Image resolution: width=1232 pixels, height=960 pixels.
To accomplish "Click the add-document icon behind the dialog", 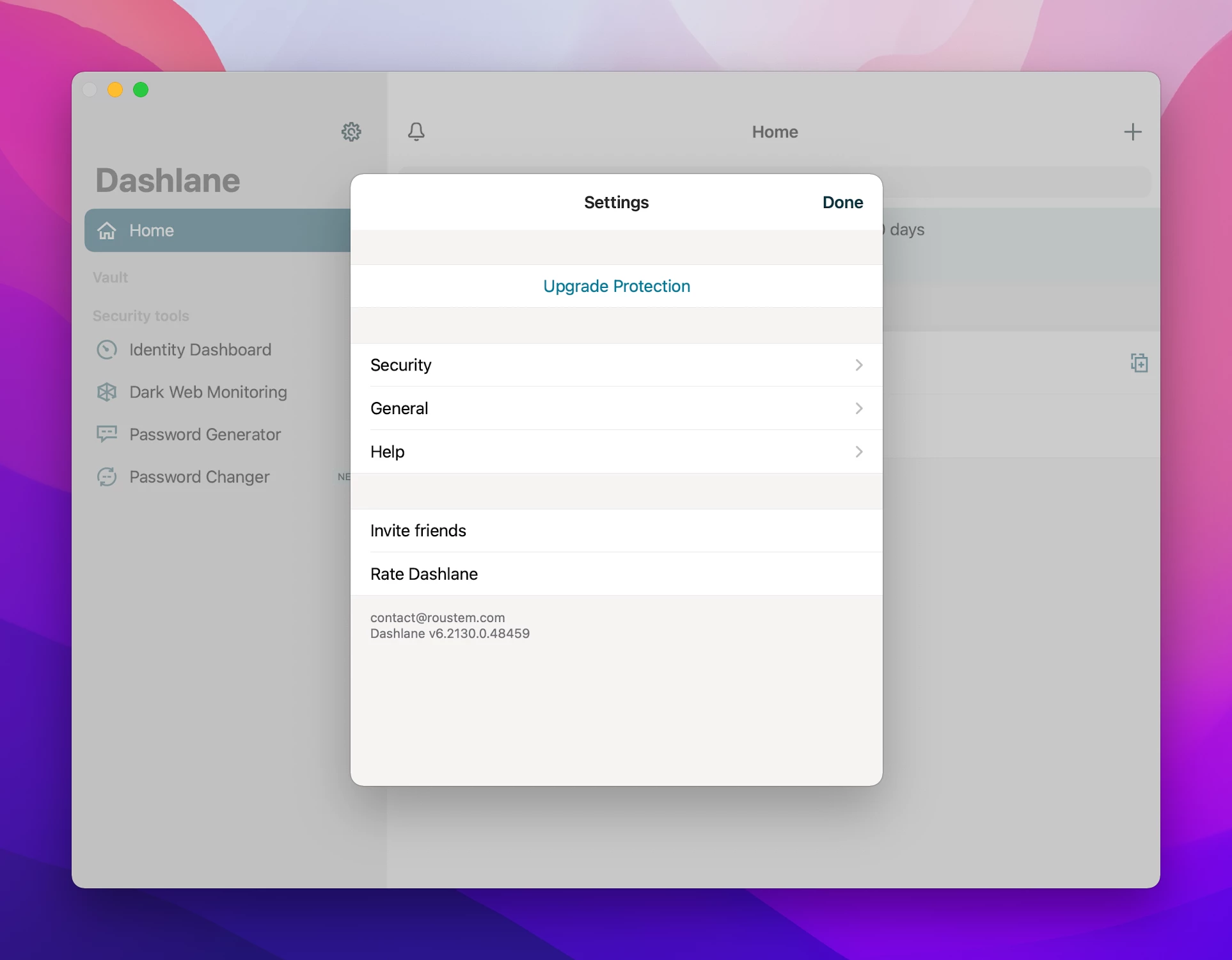I will 1139,363.
